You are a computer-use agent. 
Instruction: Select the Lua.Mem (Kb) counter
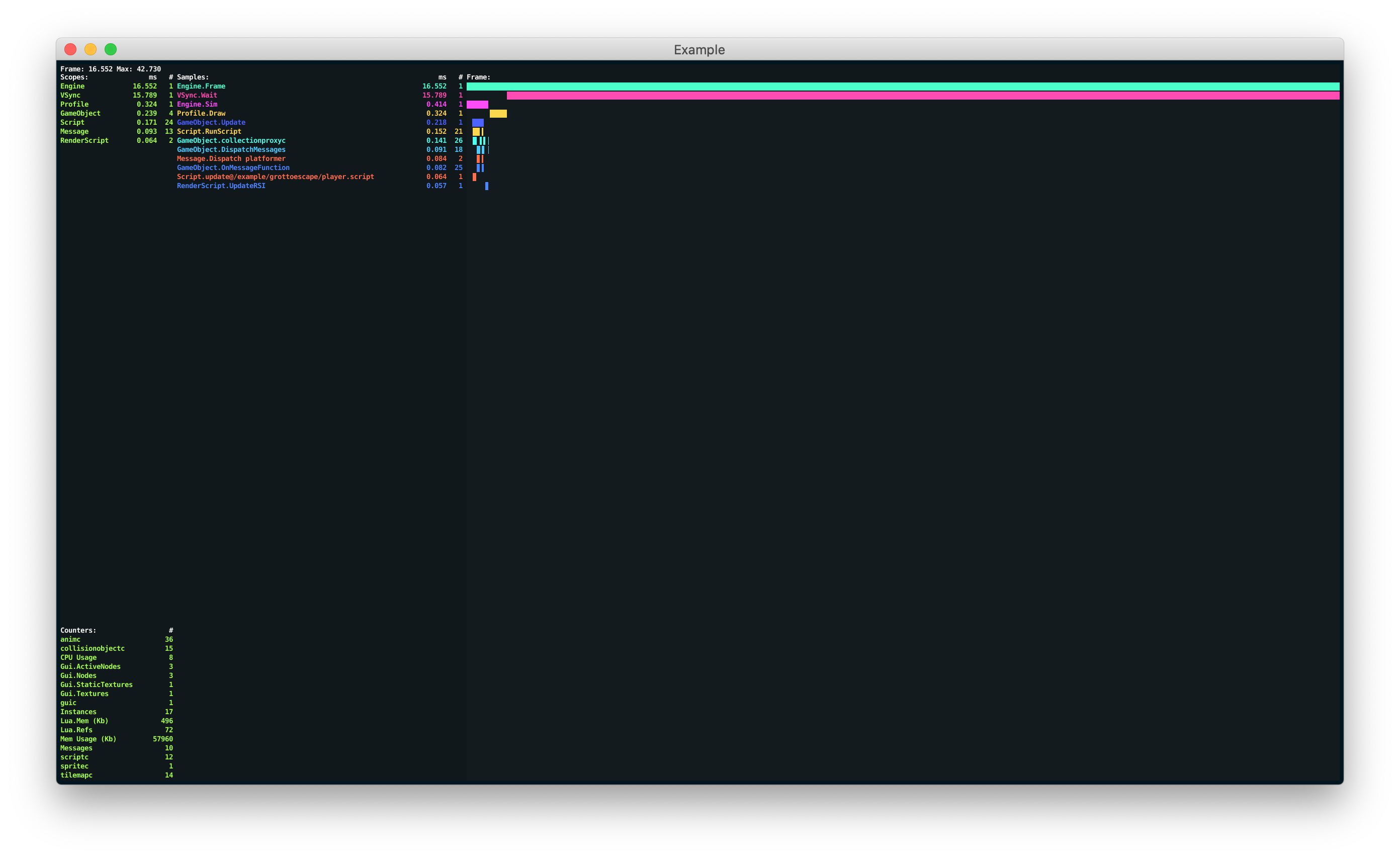click(83, 720)
